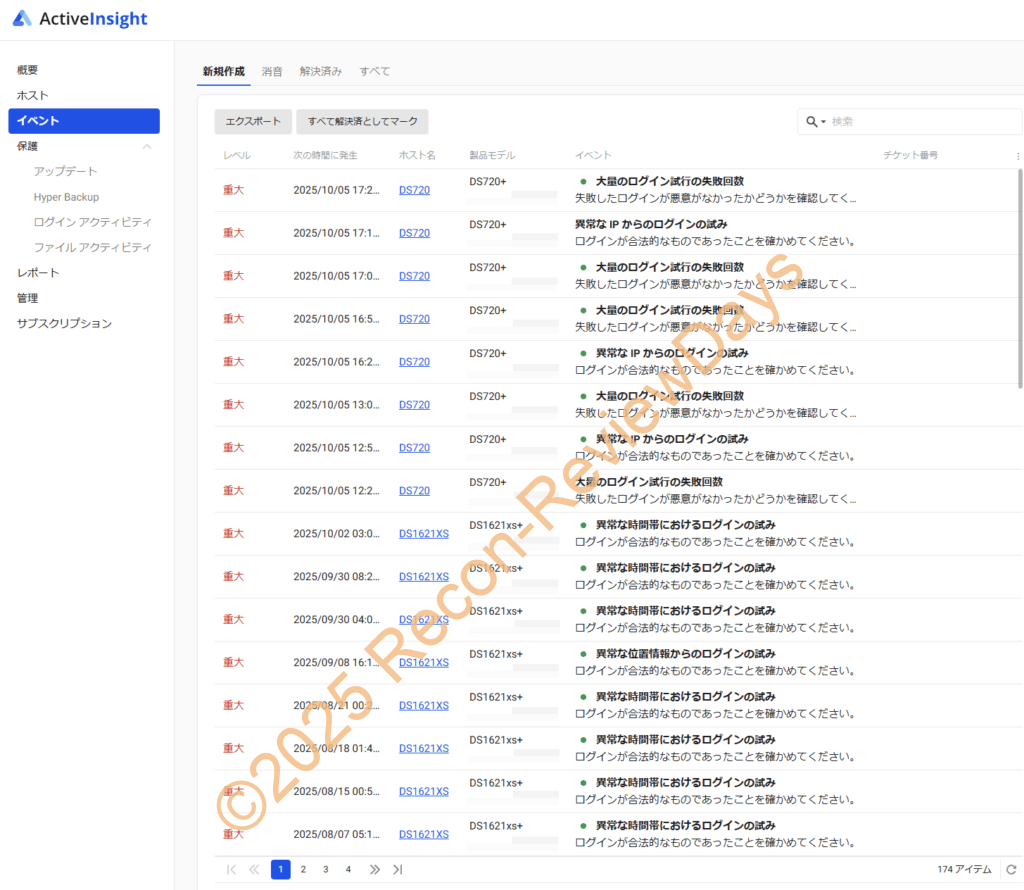
Task: Switch to the すべて tab
Action: [x=374, y=71]
